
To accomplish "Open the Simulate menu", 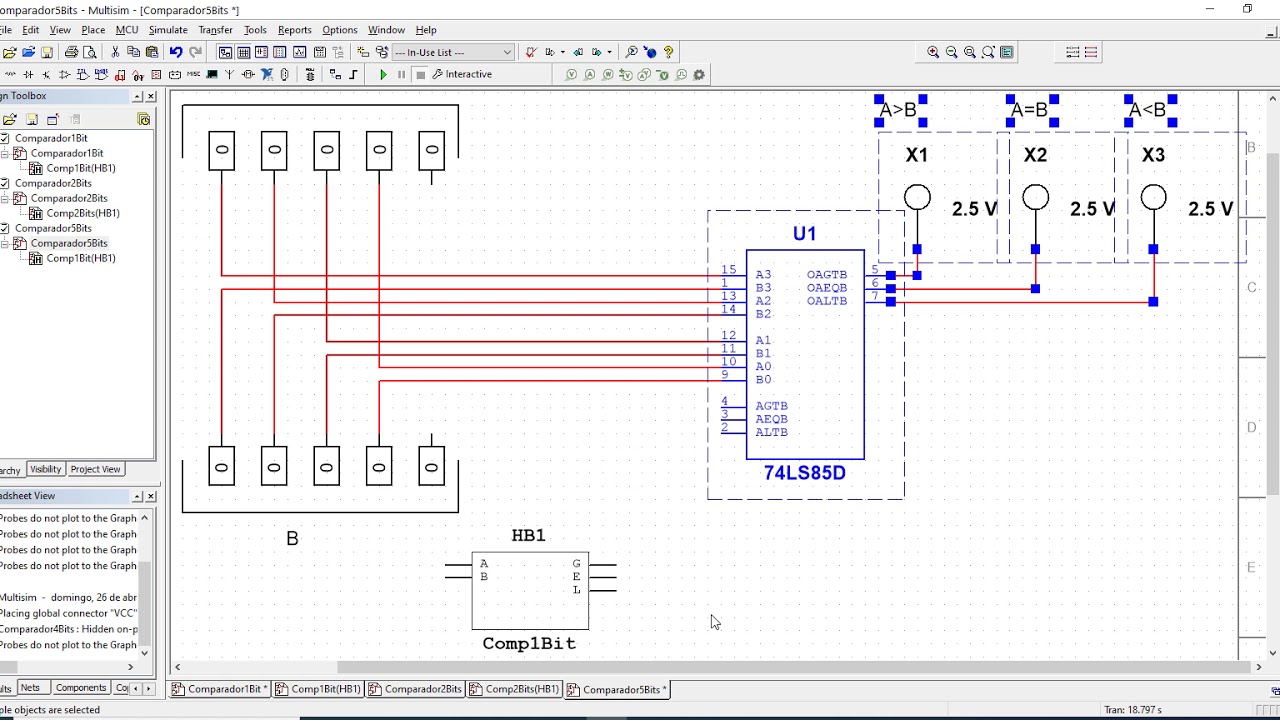I will tap(168, 30).
